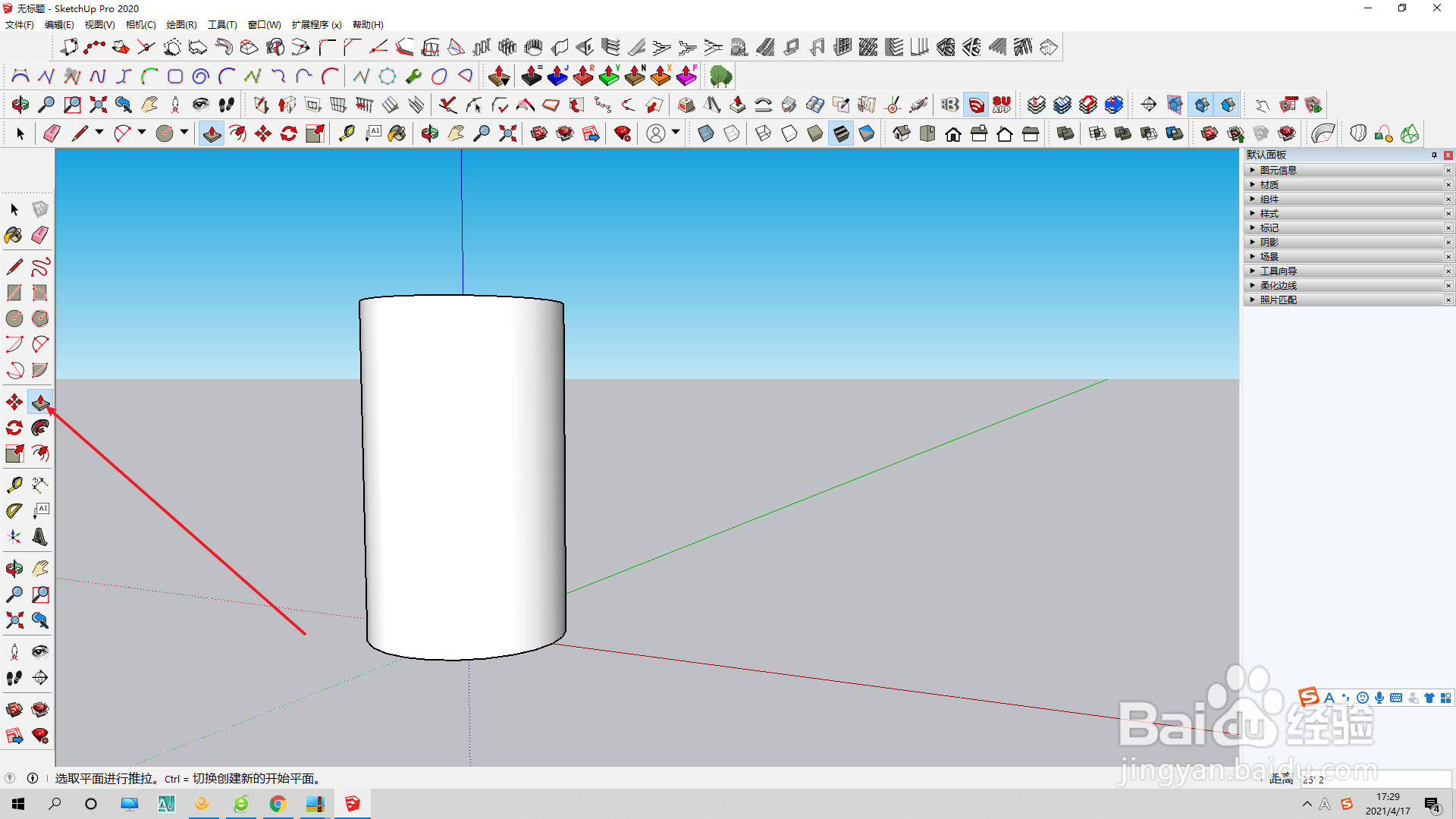
Task: Open the pencil line tool dropdown arrow
Action: click(99, 133)
